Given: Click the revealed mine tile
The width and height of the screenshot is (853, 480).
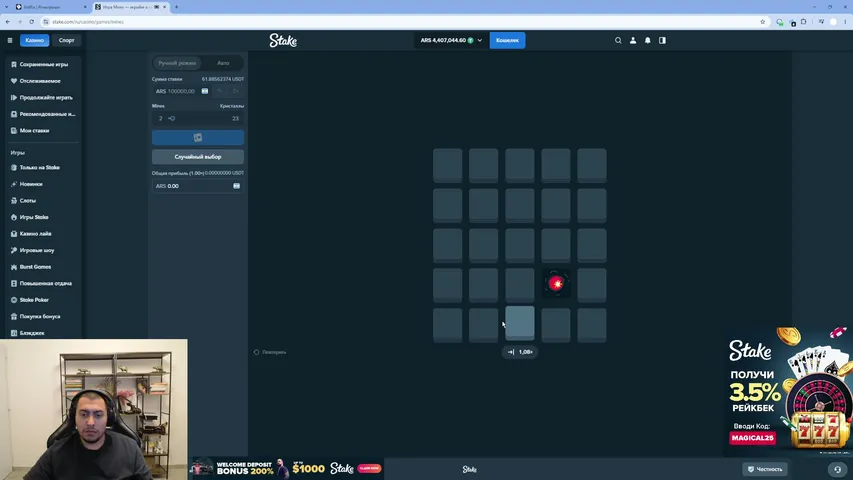Looking at the screenshot, I should tap(555, 284).
